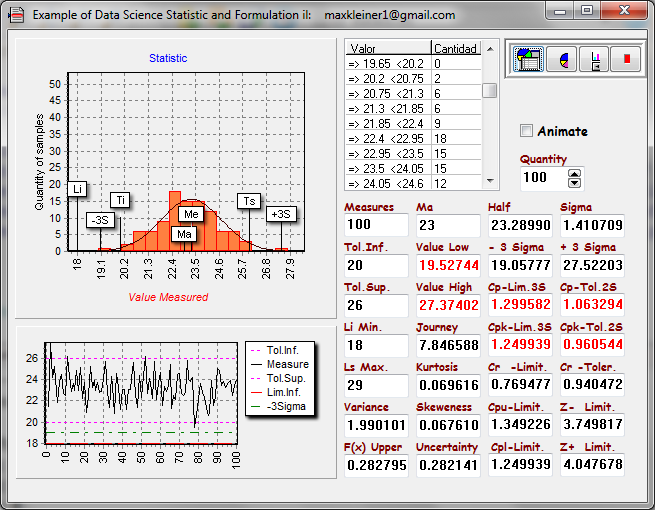This screenshot has height=510, width=655.
Task: Enable the Animate checkbox
Action: 527,131
